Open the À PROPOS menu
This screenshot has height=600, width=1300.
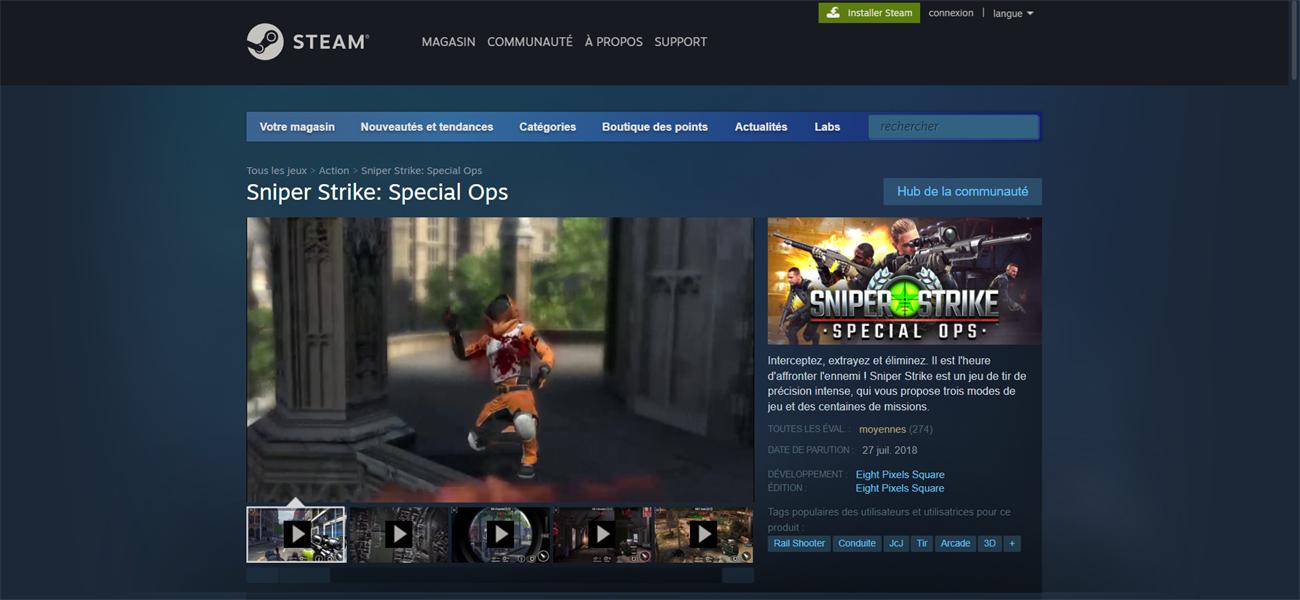pyautogui.click(x=613, y=42)
